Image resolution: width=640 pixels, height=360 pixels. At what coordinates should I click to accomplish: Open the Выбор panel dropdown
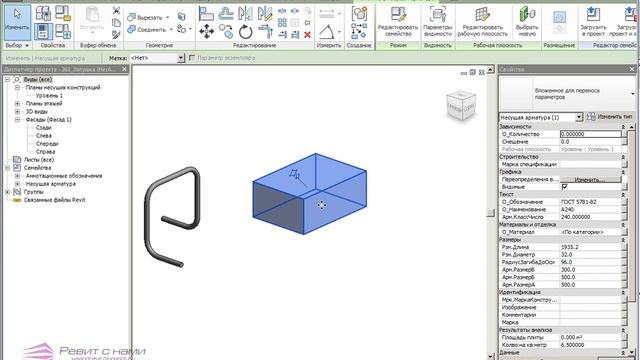pos(27,45)
